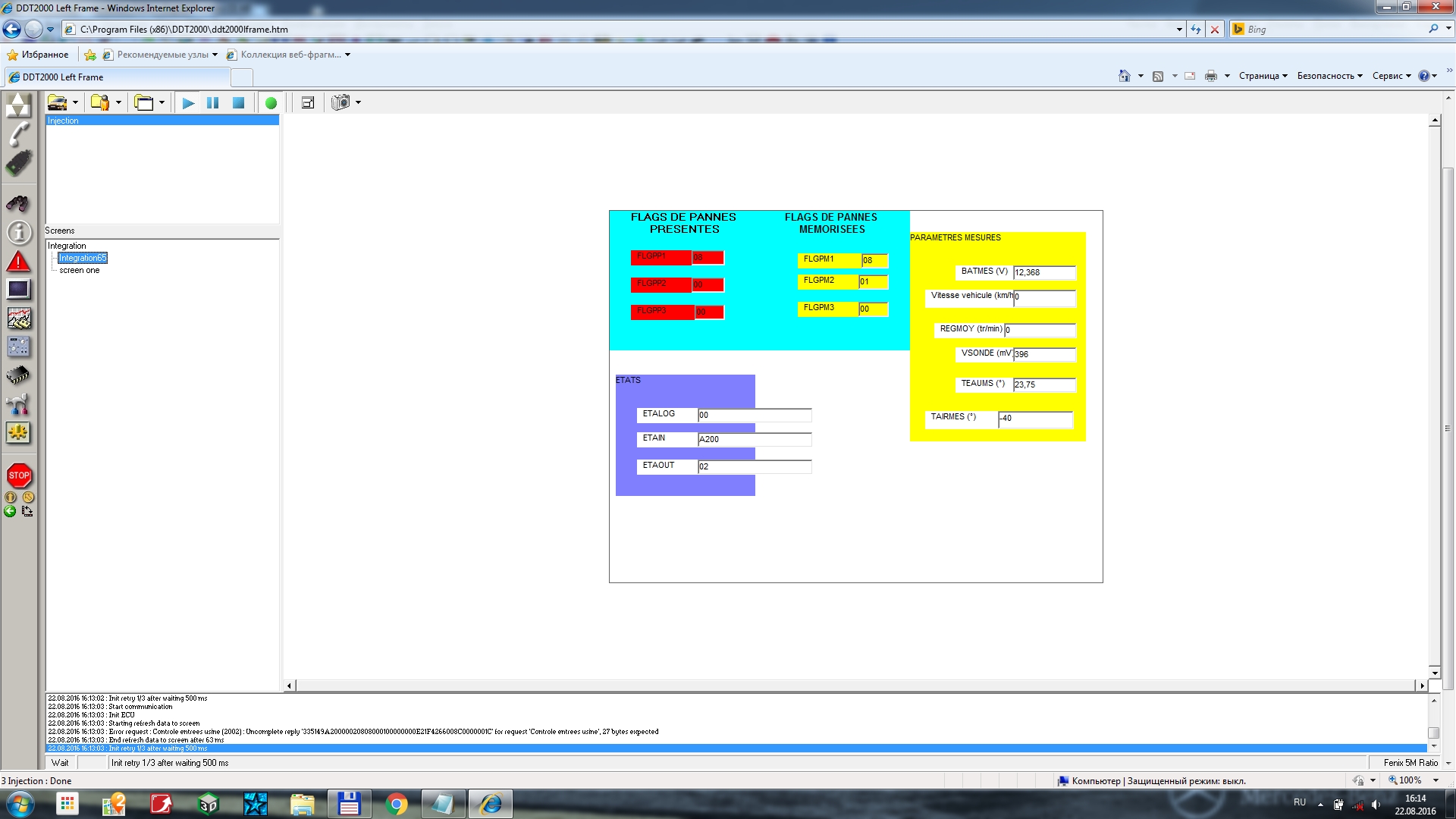
Task: Click the window folder icon in toolbar
Action: [x=143, y=102]
